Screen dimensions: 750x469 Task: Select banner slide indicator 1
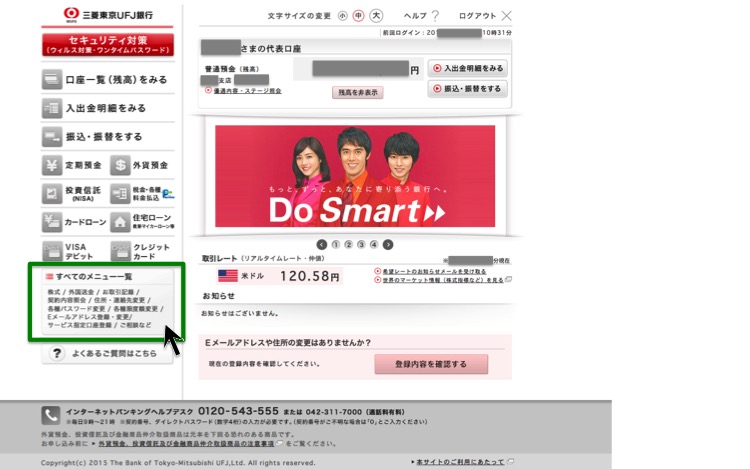pos(336,245)
